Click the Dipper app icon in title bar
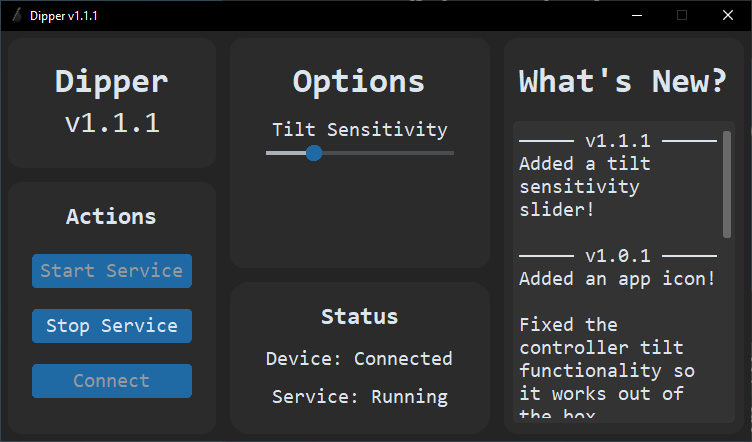Viewport: 752px width, 442px height. click(x=15, y=15)
